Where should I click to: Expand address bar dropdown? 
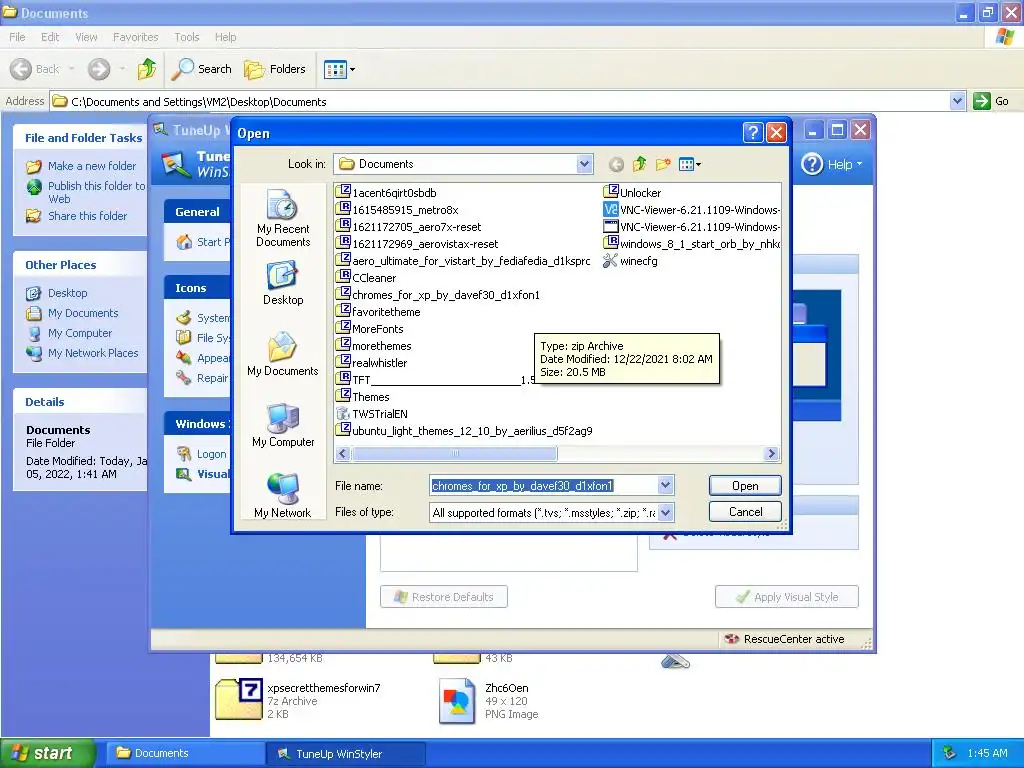pos(957,101)
